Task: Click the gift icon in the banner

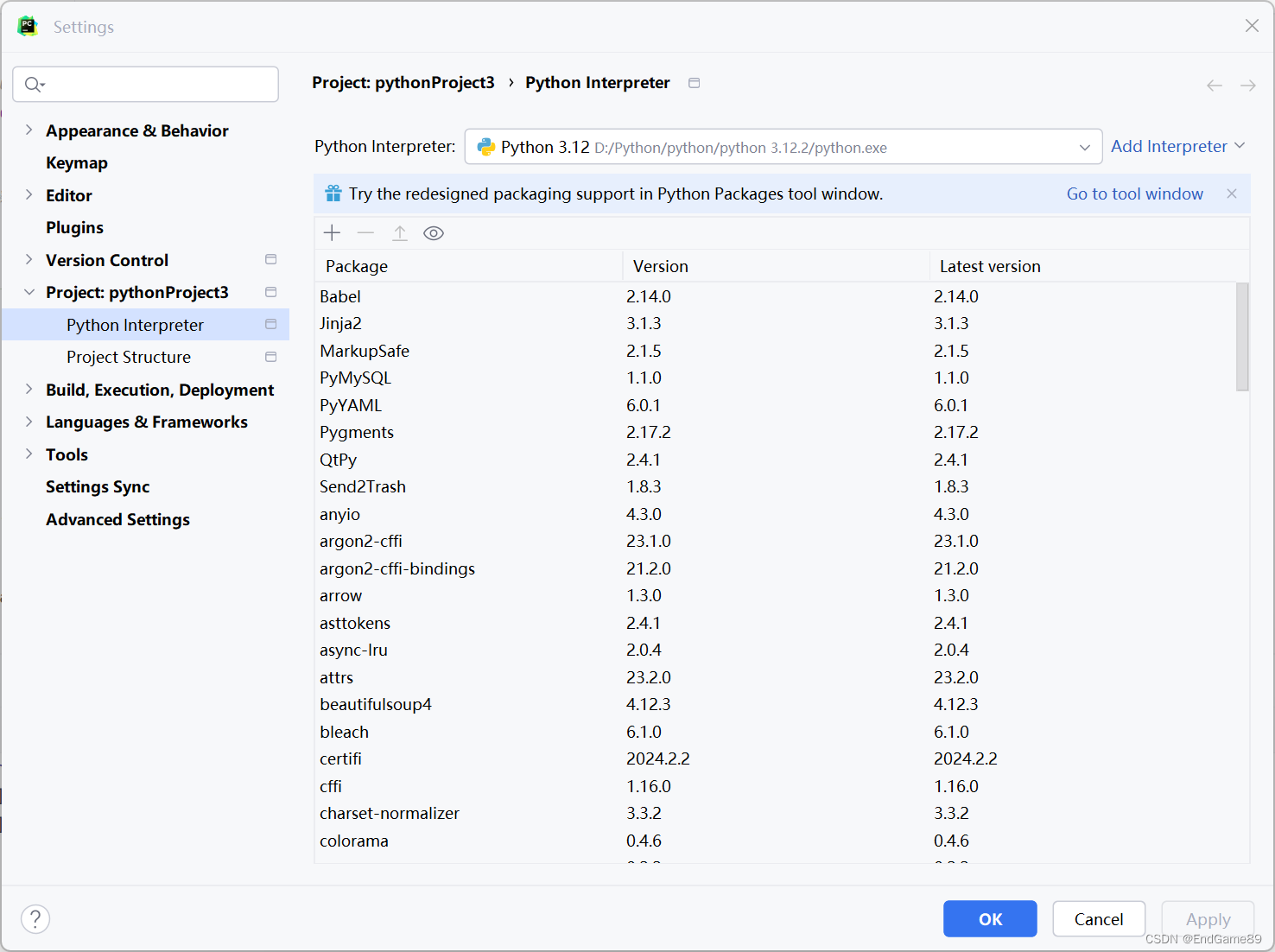Action: pos(333,194)
